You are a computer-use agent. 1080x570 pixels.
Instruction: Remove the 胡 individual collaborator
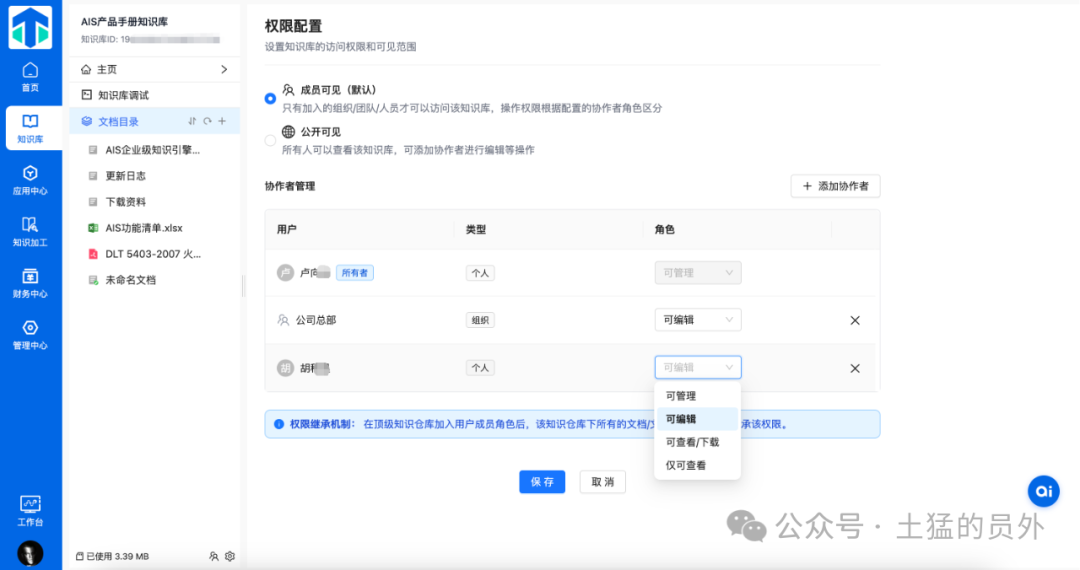click(x=855, y=368)
